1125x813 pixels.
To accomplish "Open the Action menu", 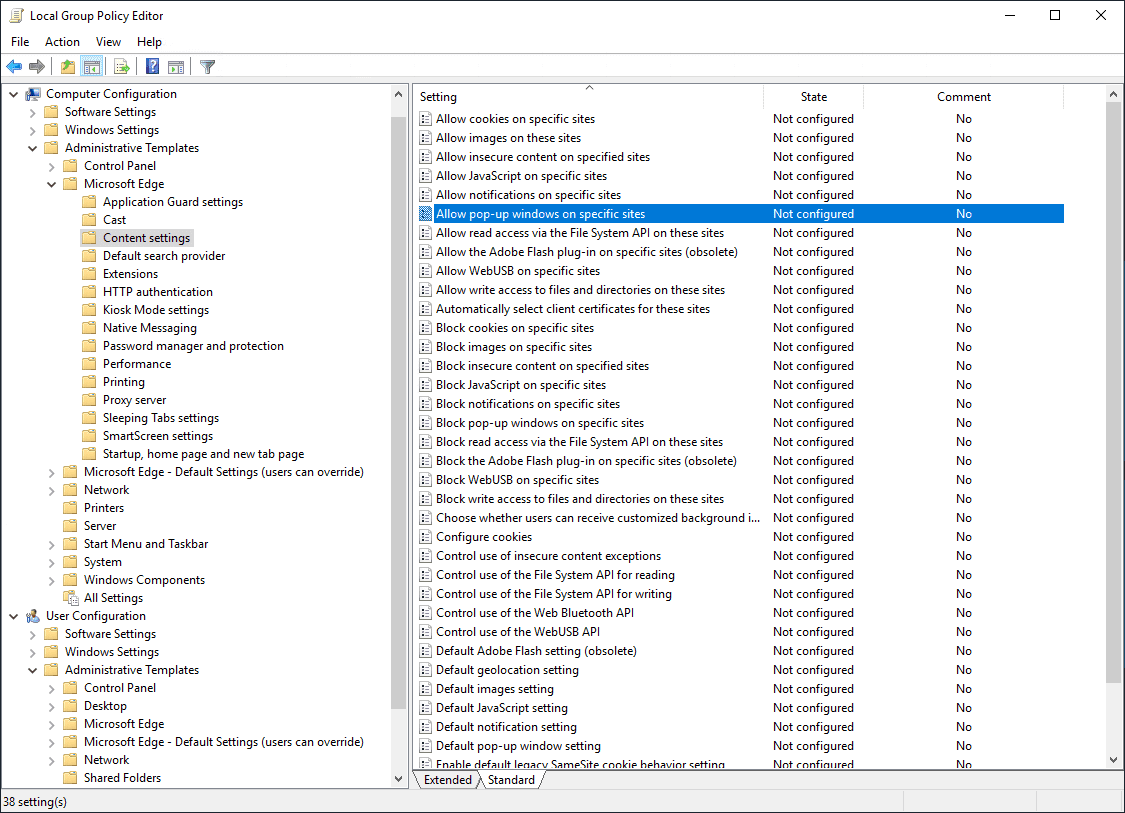I will coord(62,42).
